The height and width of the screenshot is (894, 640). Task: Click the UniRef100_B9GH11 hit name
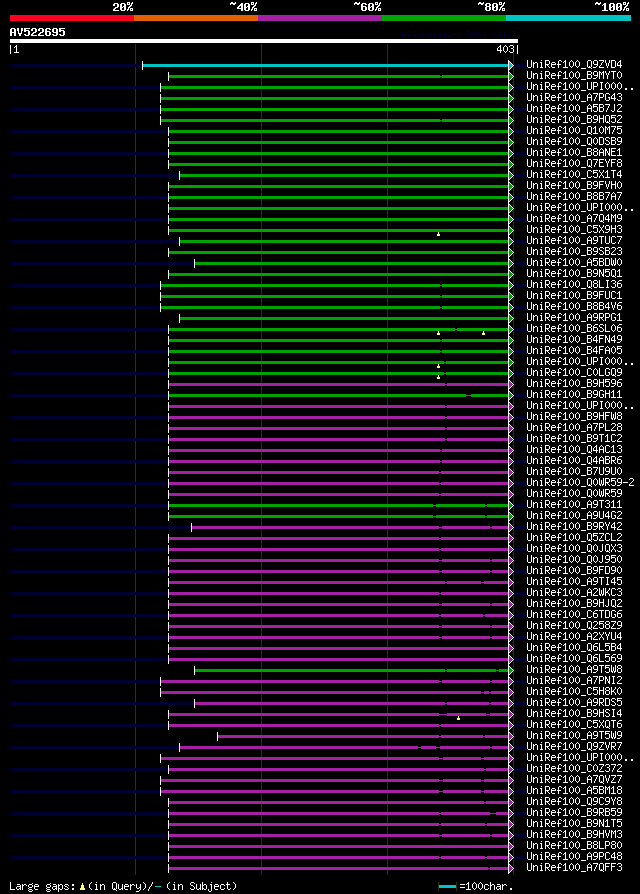click(574, 395)
